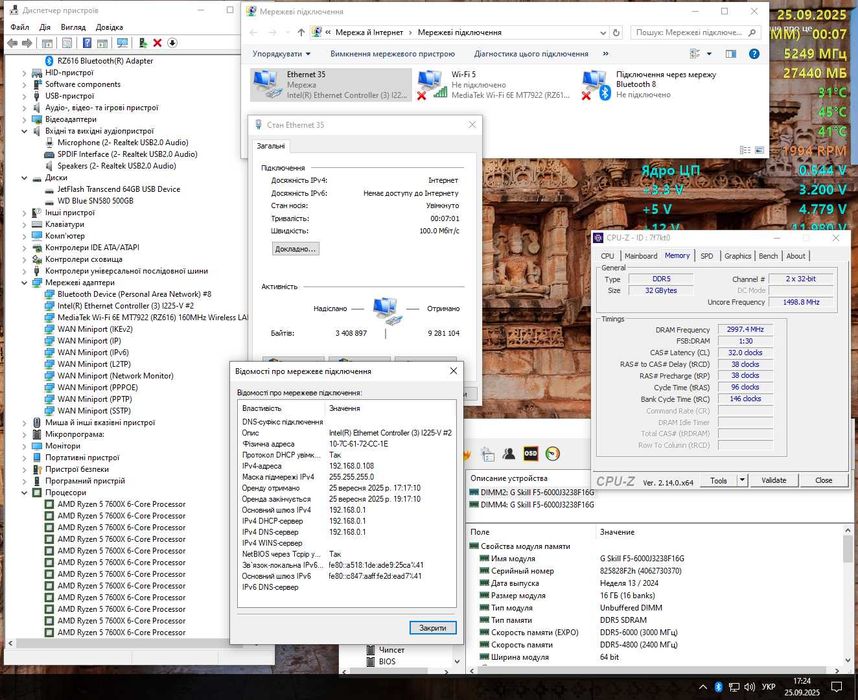Click the Up arrow in Network Connections window
This screenshot has height=700, width=858.
[301, 32]
